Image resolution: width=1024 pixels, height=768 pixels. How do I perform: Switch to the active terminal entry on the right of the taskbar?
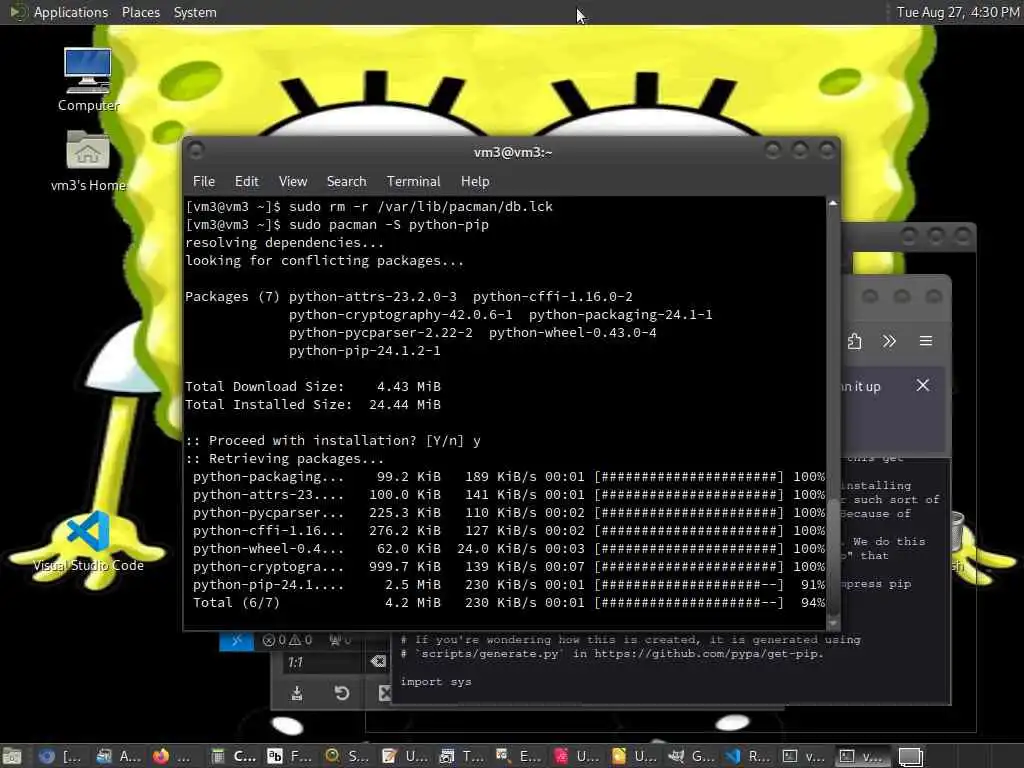tap(861, 756)
